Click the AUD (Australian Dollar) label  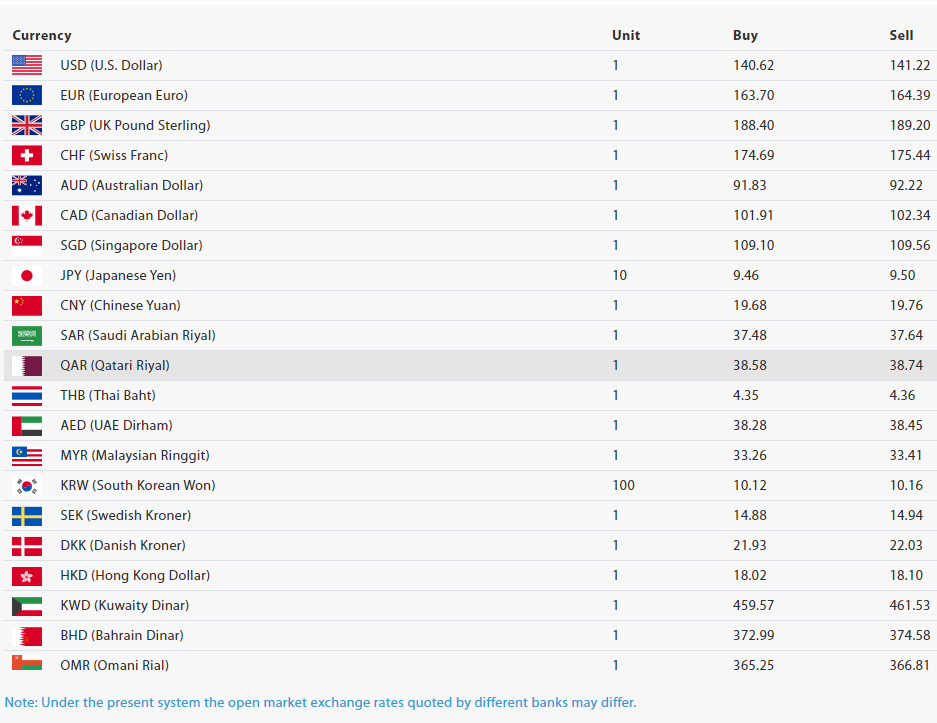pos(131,185)
